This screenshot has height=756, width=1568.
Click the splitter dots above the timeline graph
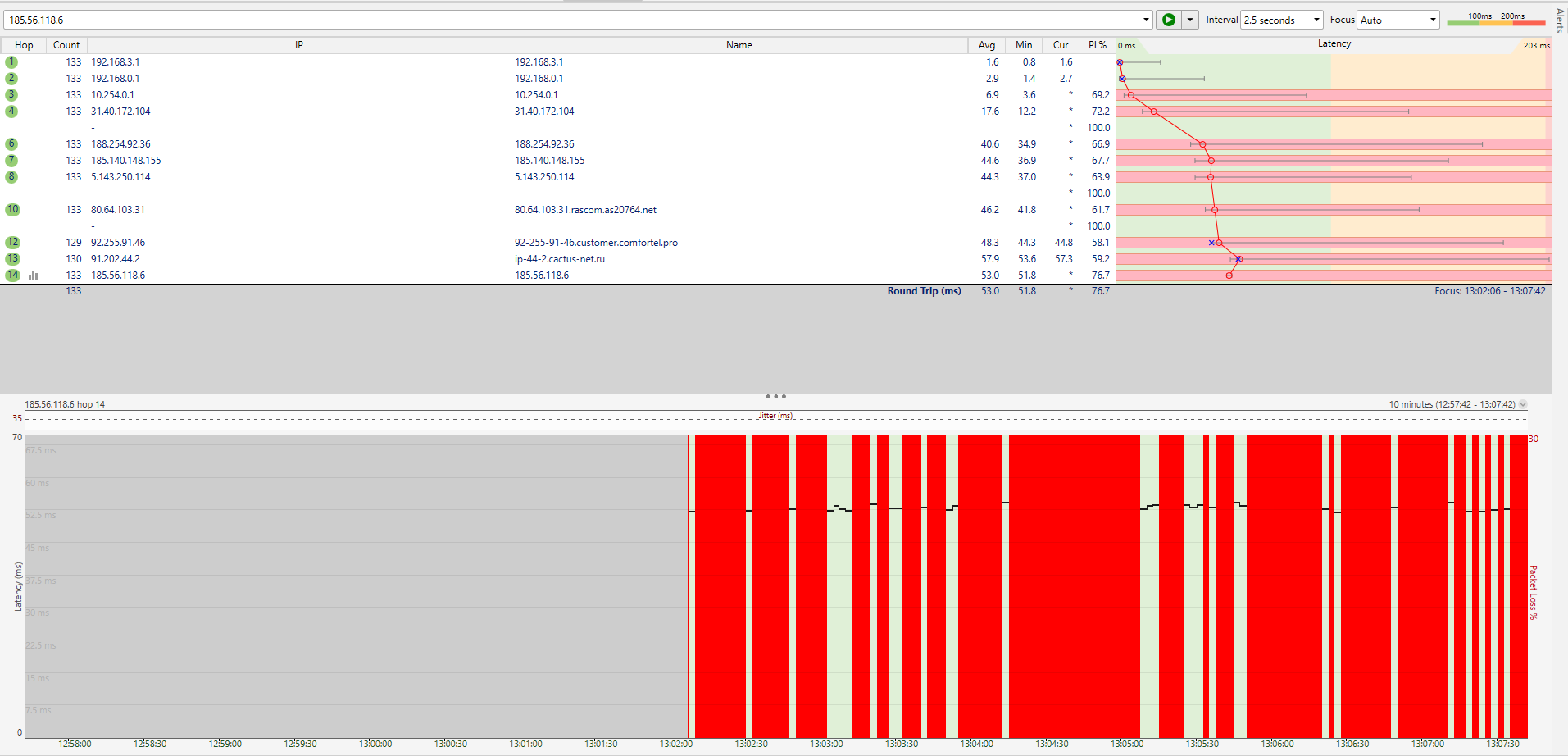775,396
